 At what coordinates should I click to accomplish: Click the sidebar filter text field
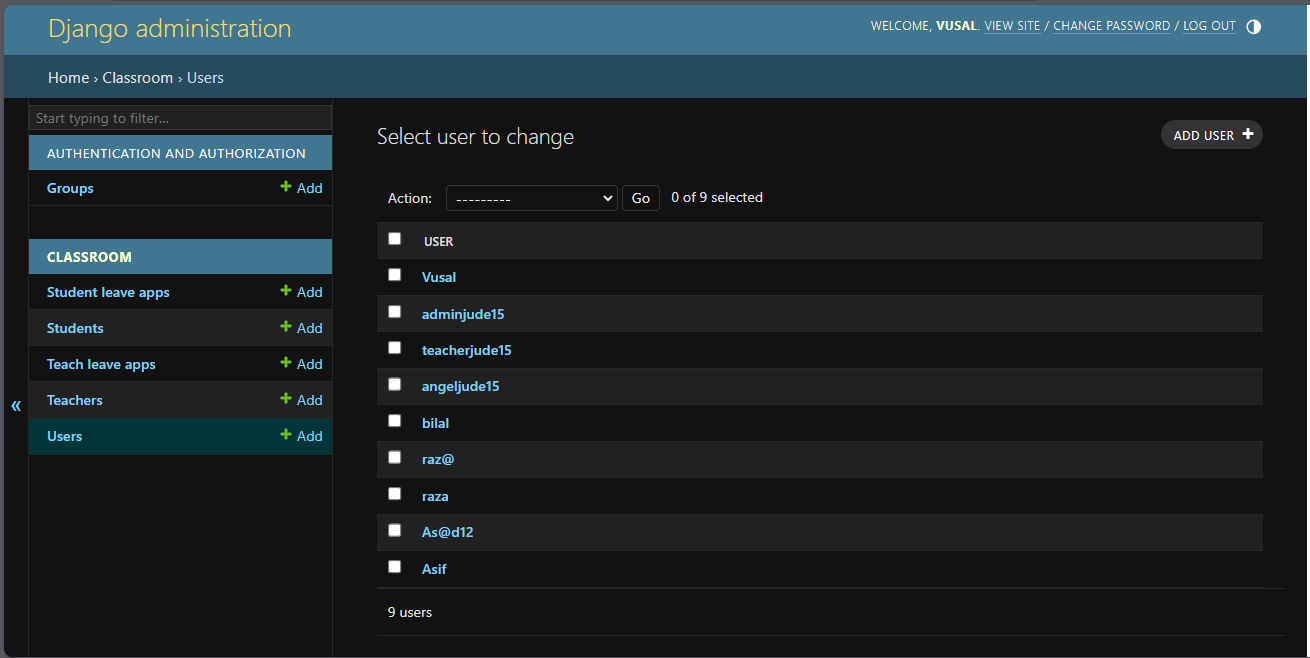[180, 118]
